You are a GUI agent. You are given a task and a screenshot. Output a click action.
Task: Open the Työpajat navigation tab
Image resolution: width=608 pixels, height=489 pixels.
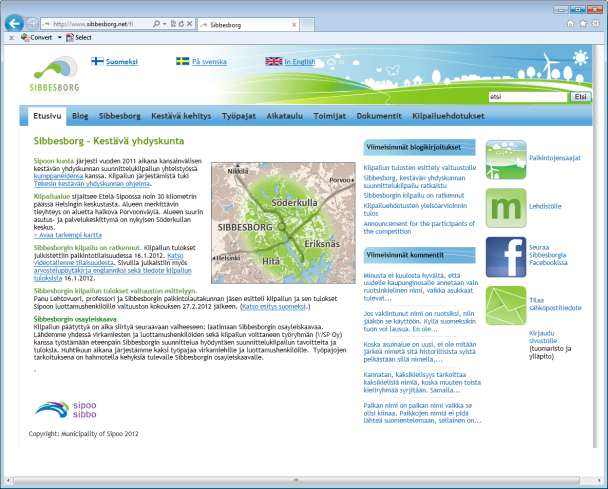tap(239, 116)
